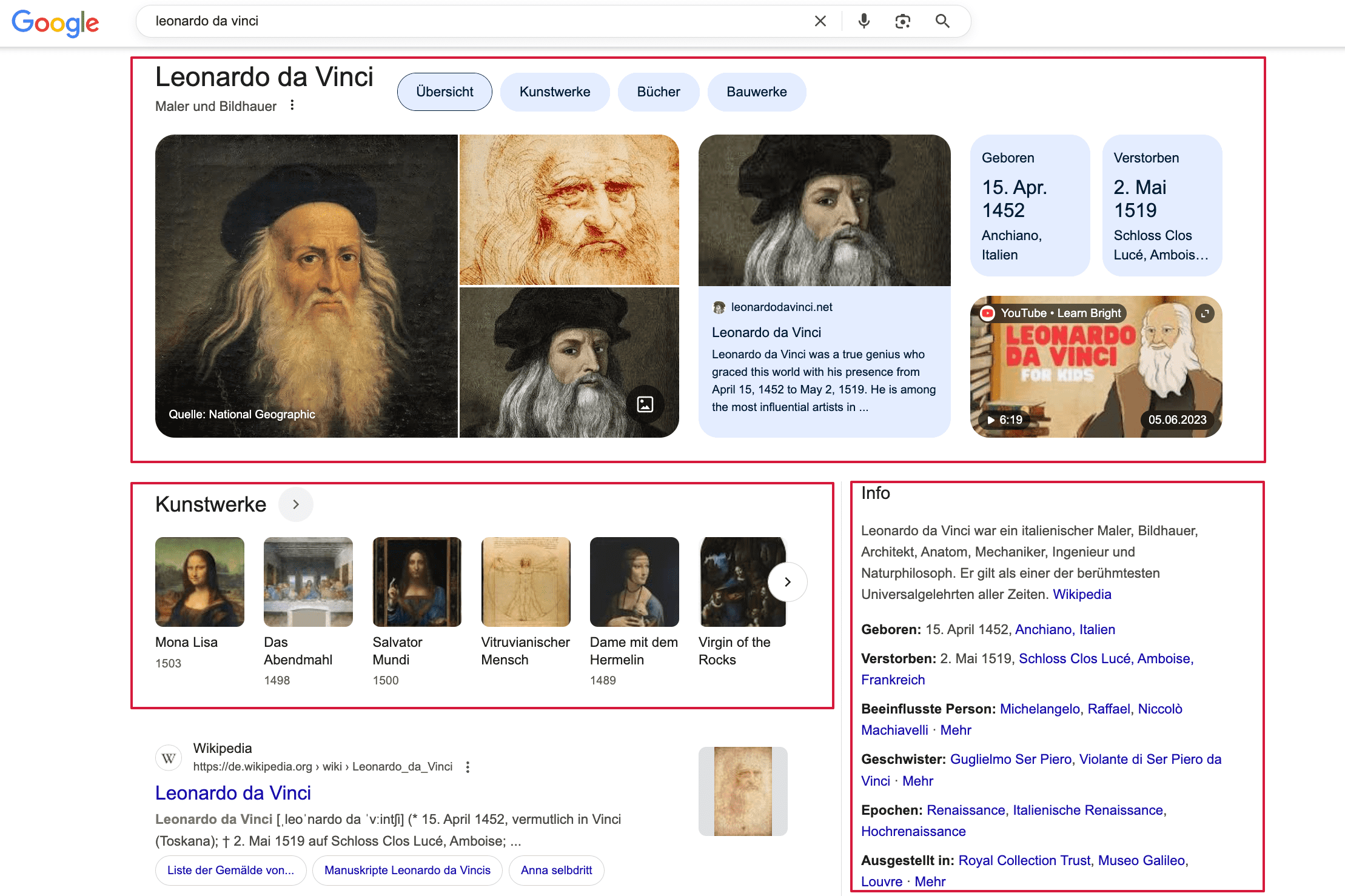Open Das Abendmahl artwork thumbnail

(x=308, y=582)
